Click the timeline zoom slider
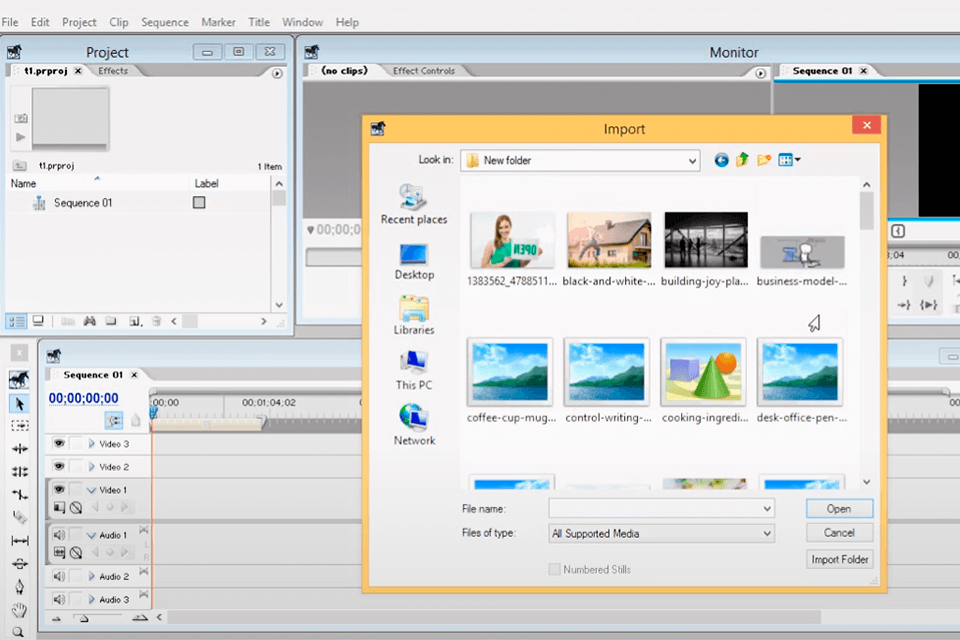The width and height of the screenshot is (960, 640). click(x=83, y=618)
